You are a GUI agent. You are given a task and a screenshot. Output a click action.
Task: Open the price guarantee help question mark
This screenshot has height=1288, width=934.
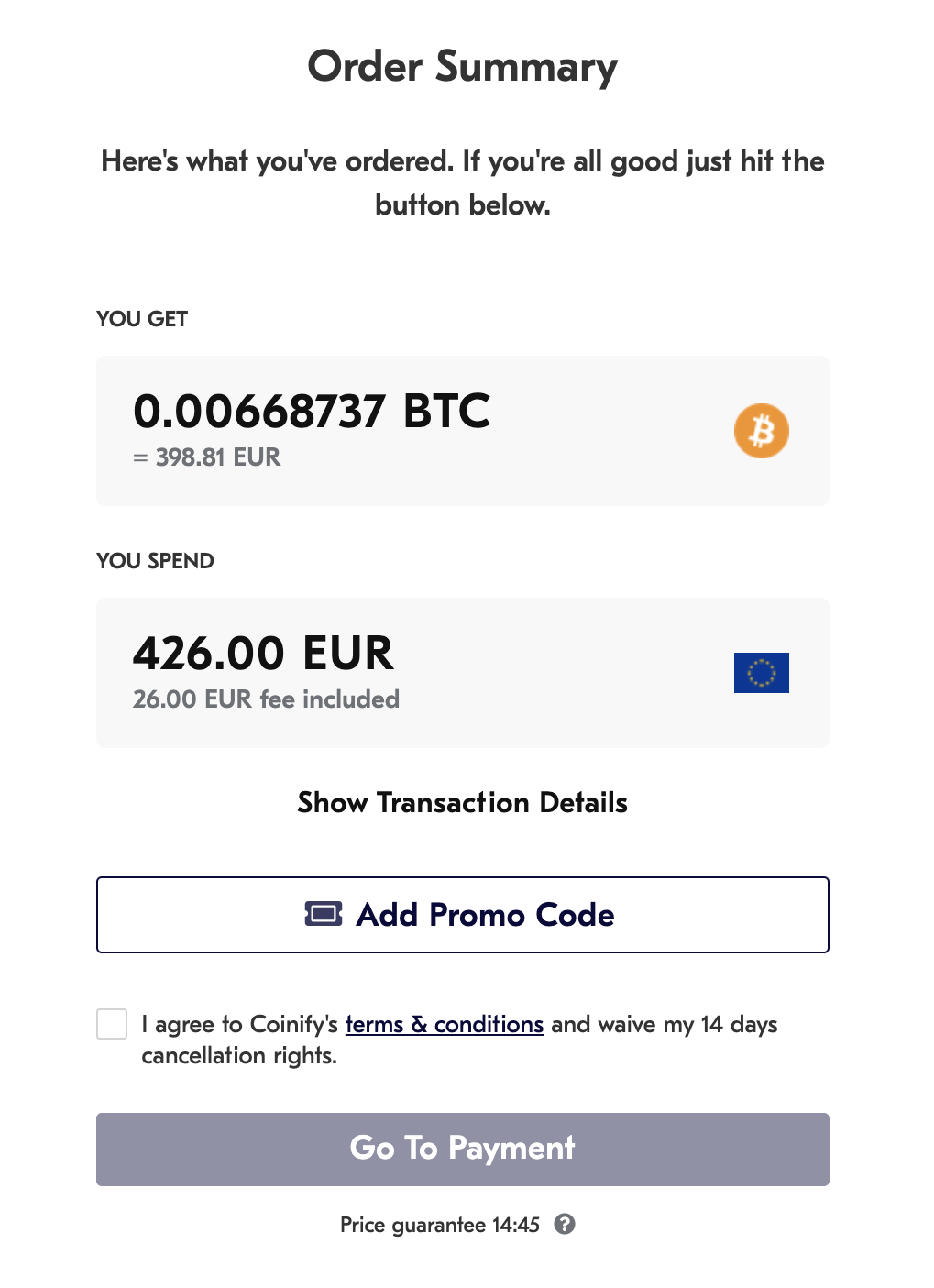[x=565, y=1224]
